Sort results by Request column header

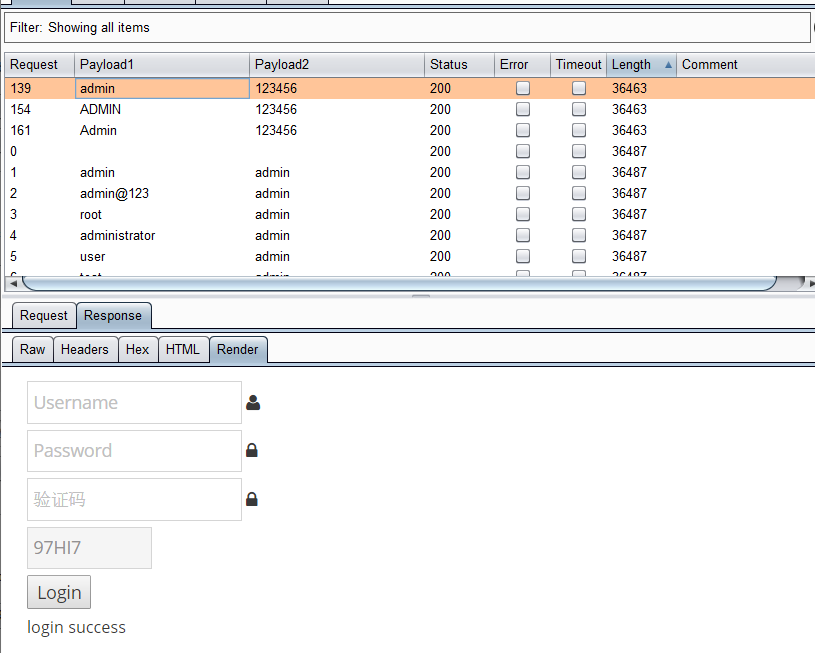(x=40, y=65)
